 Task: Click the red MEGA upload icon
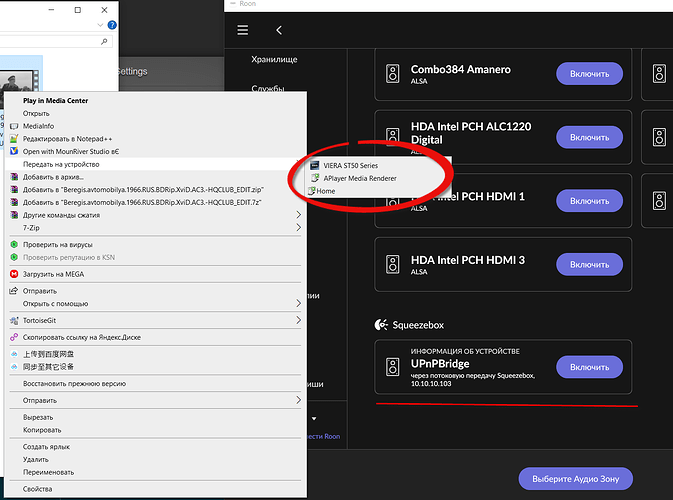coord(14,272)
